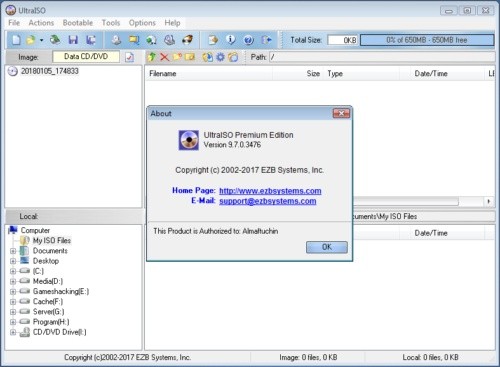500x367 pixels.
Task: Click the Register toolbar icon
Action: [x=213, y=40]
